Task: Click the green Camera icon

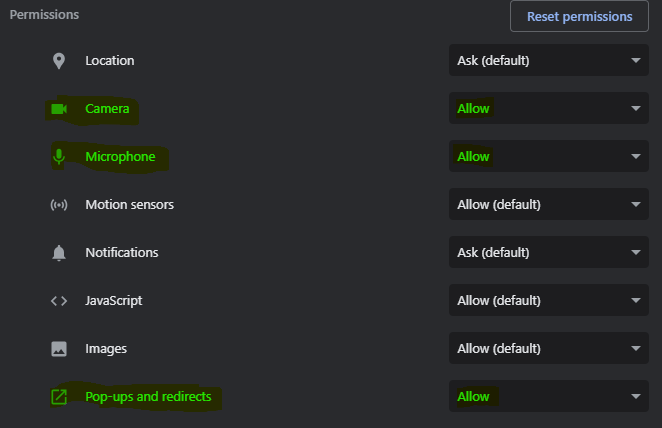Action: tap(59, 109)
